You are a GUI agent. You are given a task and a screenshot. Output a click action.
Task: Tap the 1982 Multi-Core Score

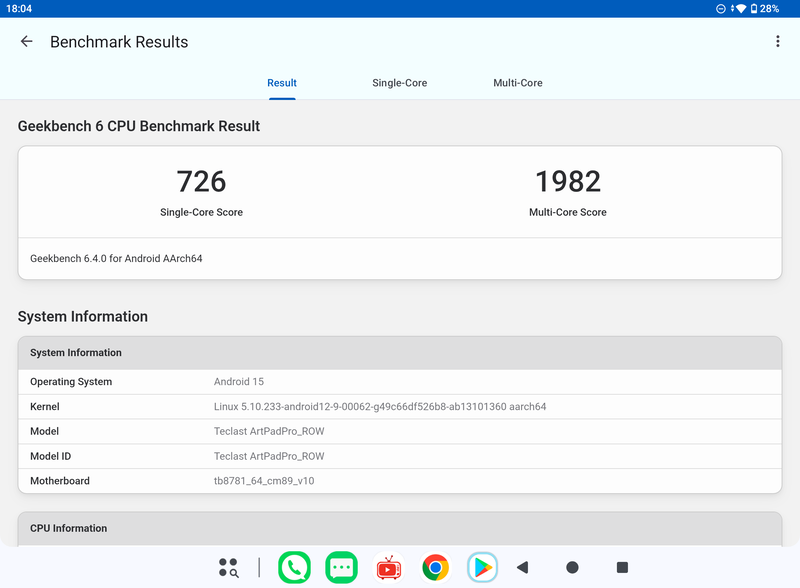568,182
